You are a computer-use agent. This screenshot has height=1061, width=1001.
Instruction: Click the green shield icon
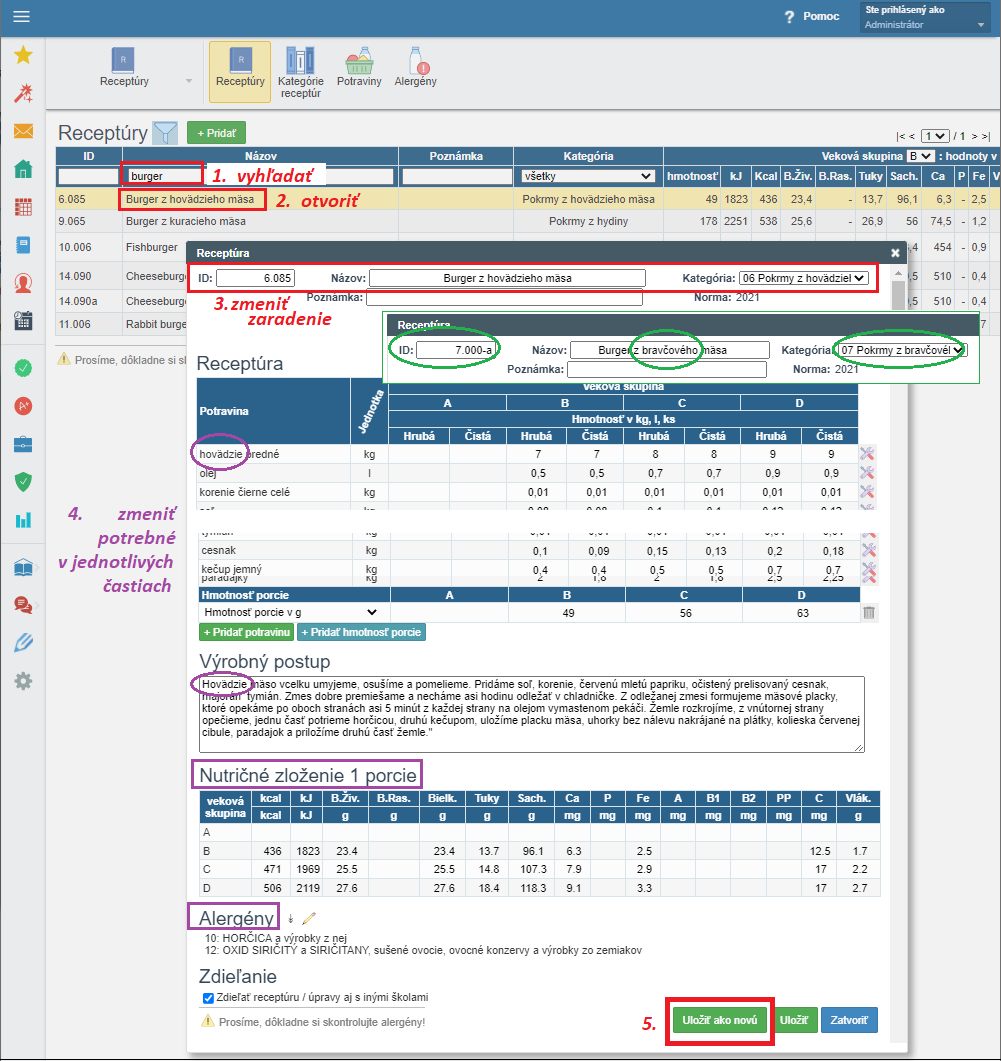click(23, 482)
